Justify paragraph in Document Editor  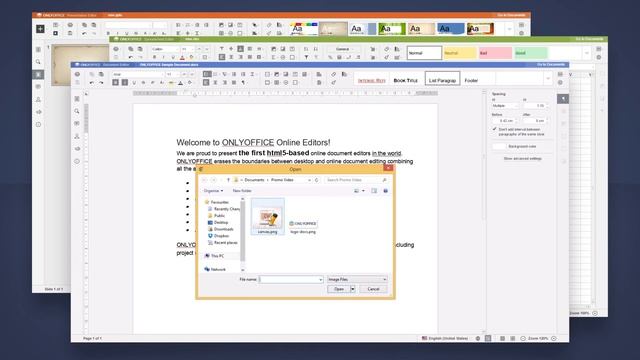pyautogui.click(x=234, y=82)
